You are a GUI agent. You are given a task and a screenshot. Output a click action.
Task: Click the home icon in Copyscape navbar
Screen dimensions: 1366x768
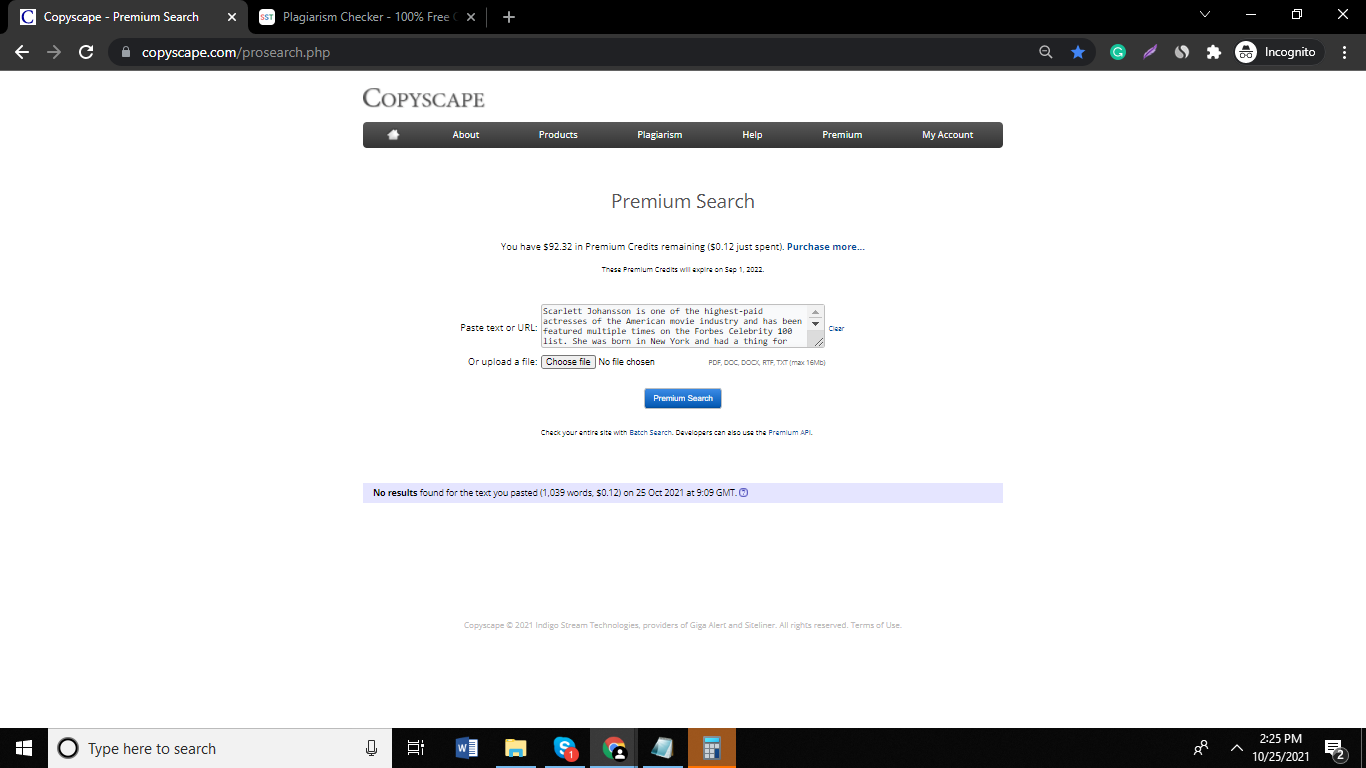(x=393, y=135)
